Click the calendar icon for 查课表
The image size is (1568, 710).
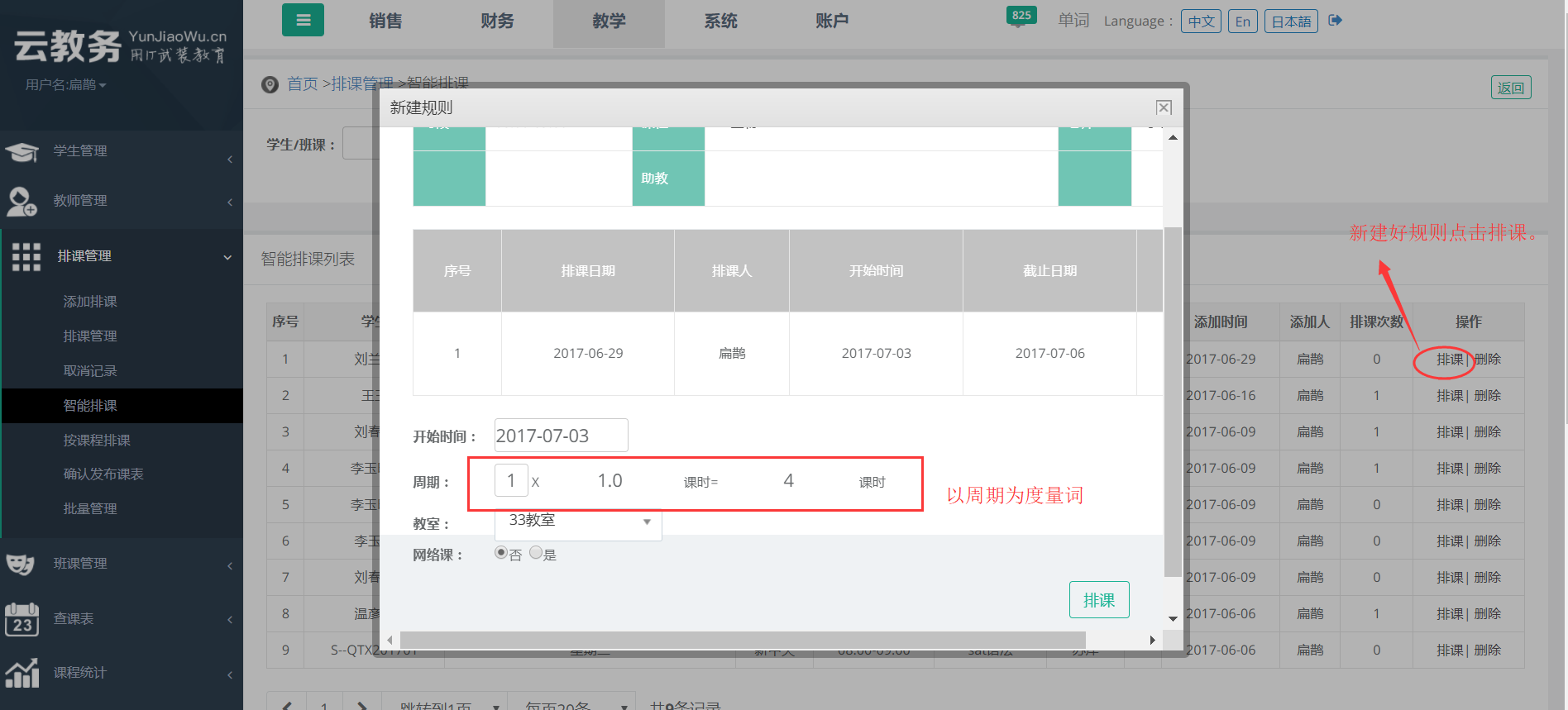(x=22, y=619)
